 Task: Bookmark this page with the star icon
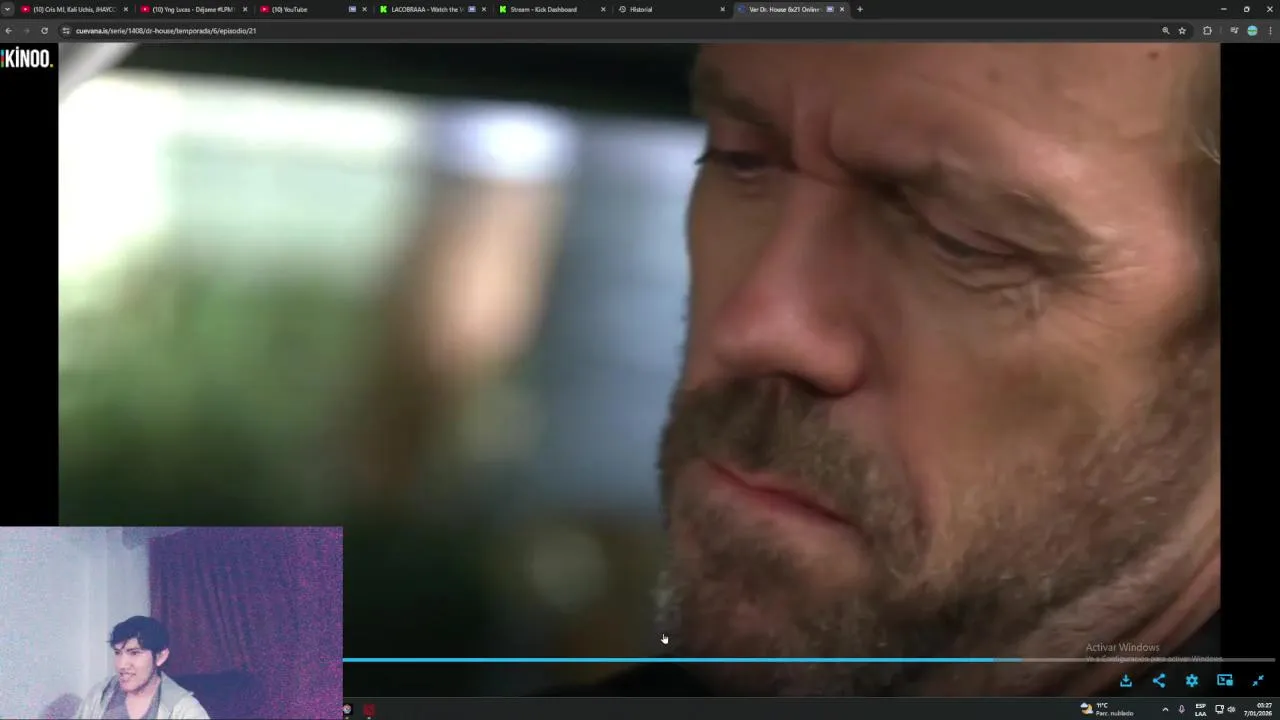[x=1182, y=31]
